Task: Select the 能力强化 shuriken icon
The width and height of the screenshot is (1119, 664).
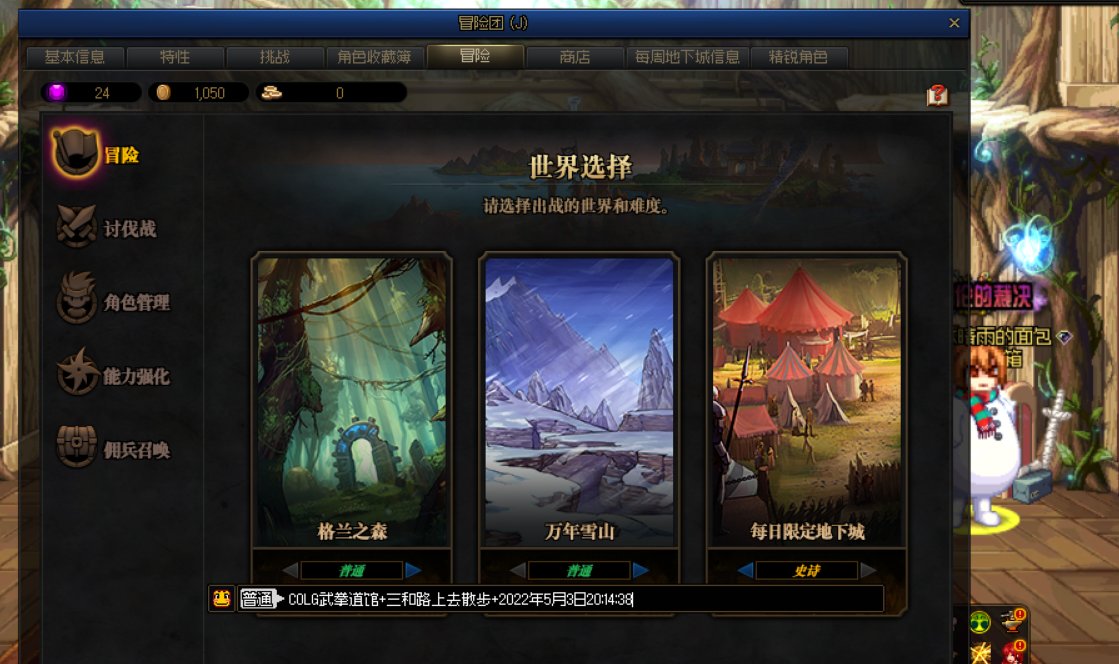Action: pyautogui.click(x=78, y=373)
